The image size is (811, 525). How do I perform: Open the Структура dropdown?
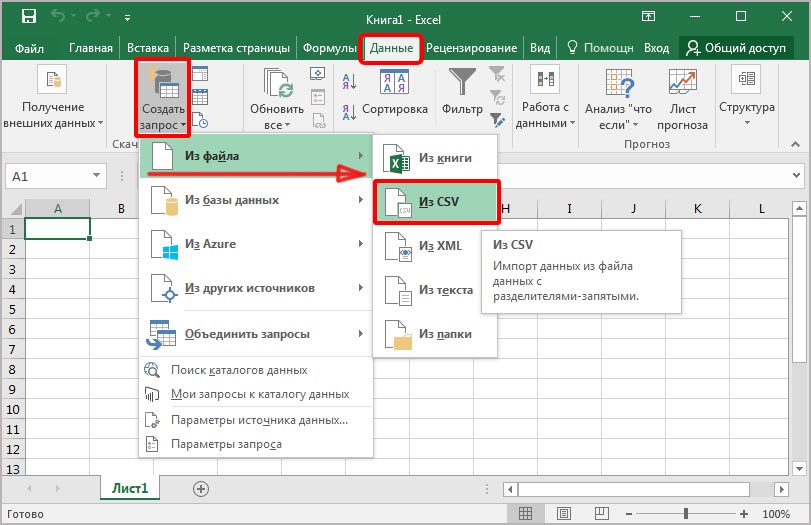coord(746,97)
